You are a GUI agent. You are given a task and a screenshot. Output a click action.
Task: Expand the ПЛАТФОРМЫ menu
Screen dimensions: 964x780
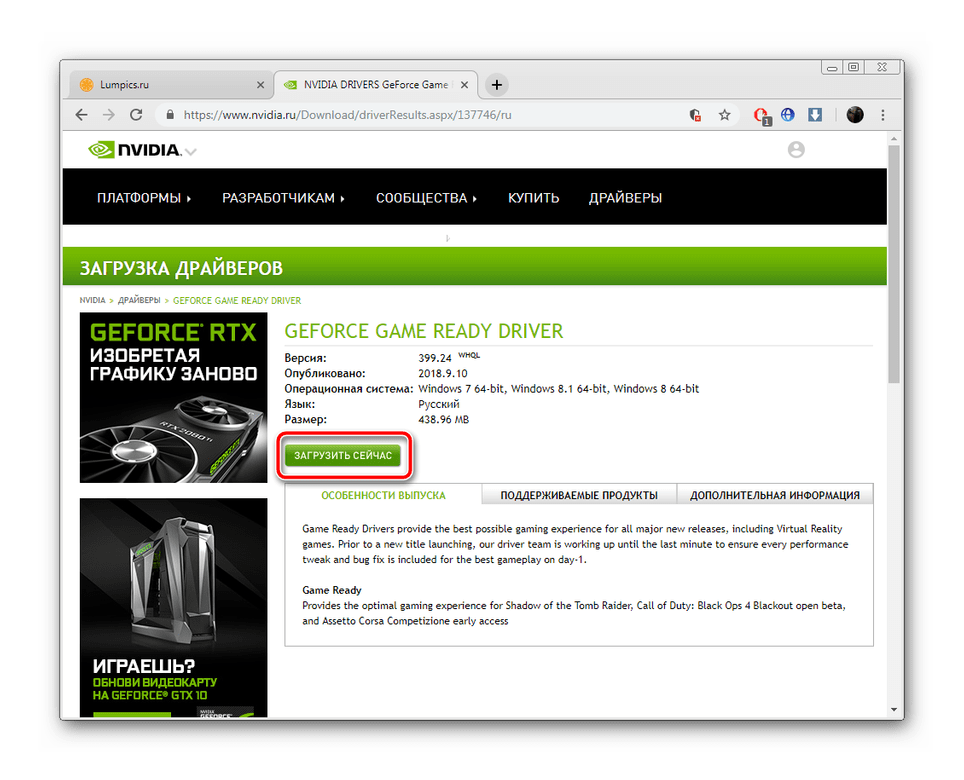[x=144, y=198]
